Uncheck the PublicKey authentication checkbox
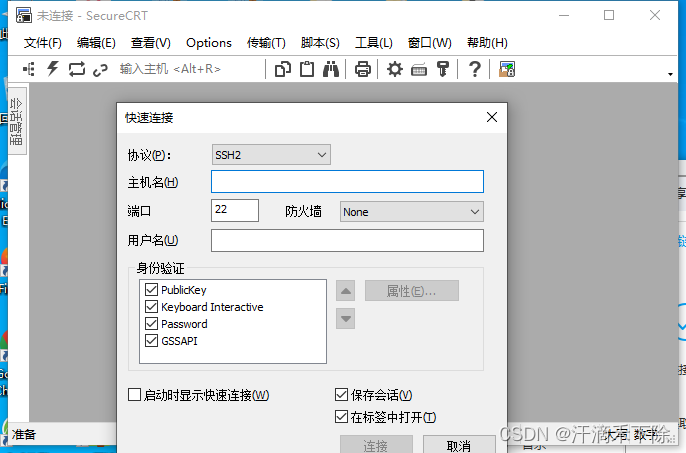 pyautogui.click(x=151, y=289)
